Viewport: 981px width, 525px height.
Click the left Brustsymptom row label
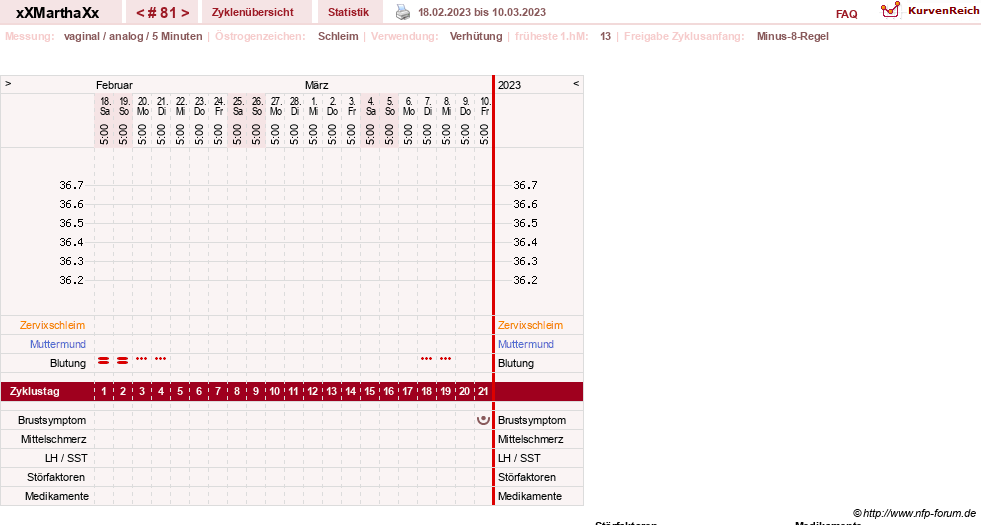click(x=52, y=420)
